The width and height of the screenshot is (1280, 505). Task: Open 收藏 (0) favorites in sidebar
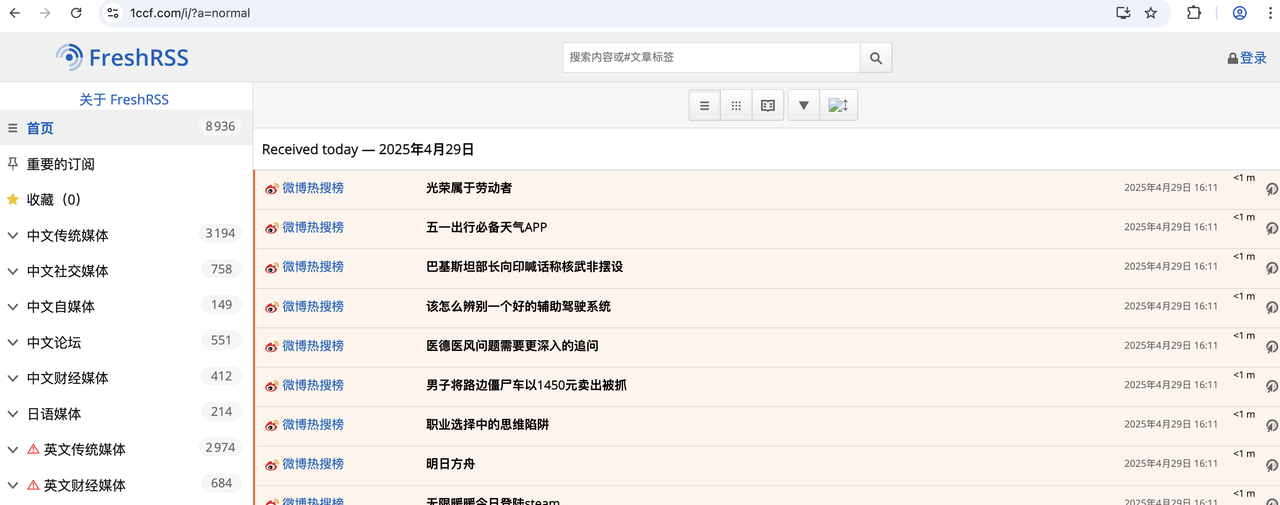(53, 200)
